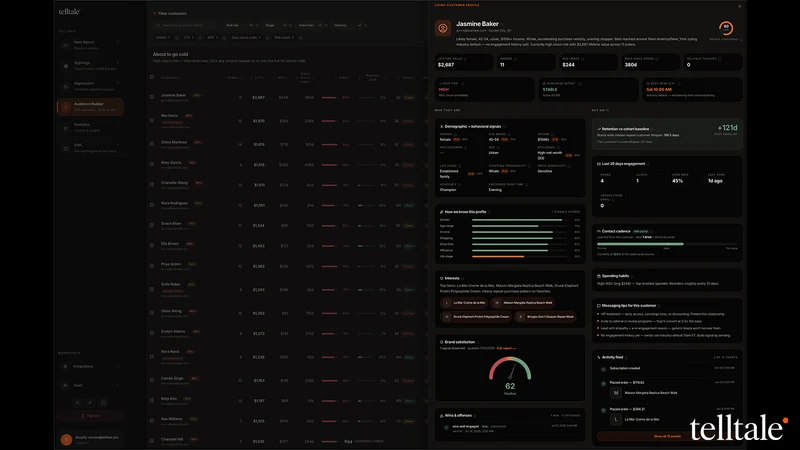This screenshot has width=800, height=450.
Task: Click the Drunk Elephant Protini Polypeptide Cream chip
Action: point(476,316)
